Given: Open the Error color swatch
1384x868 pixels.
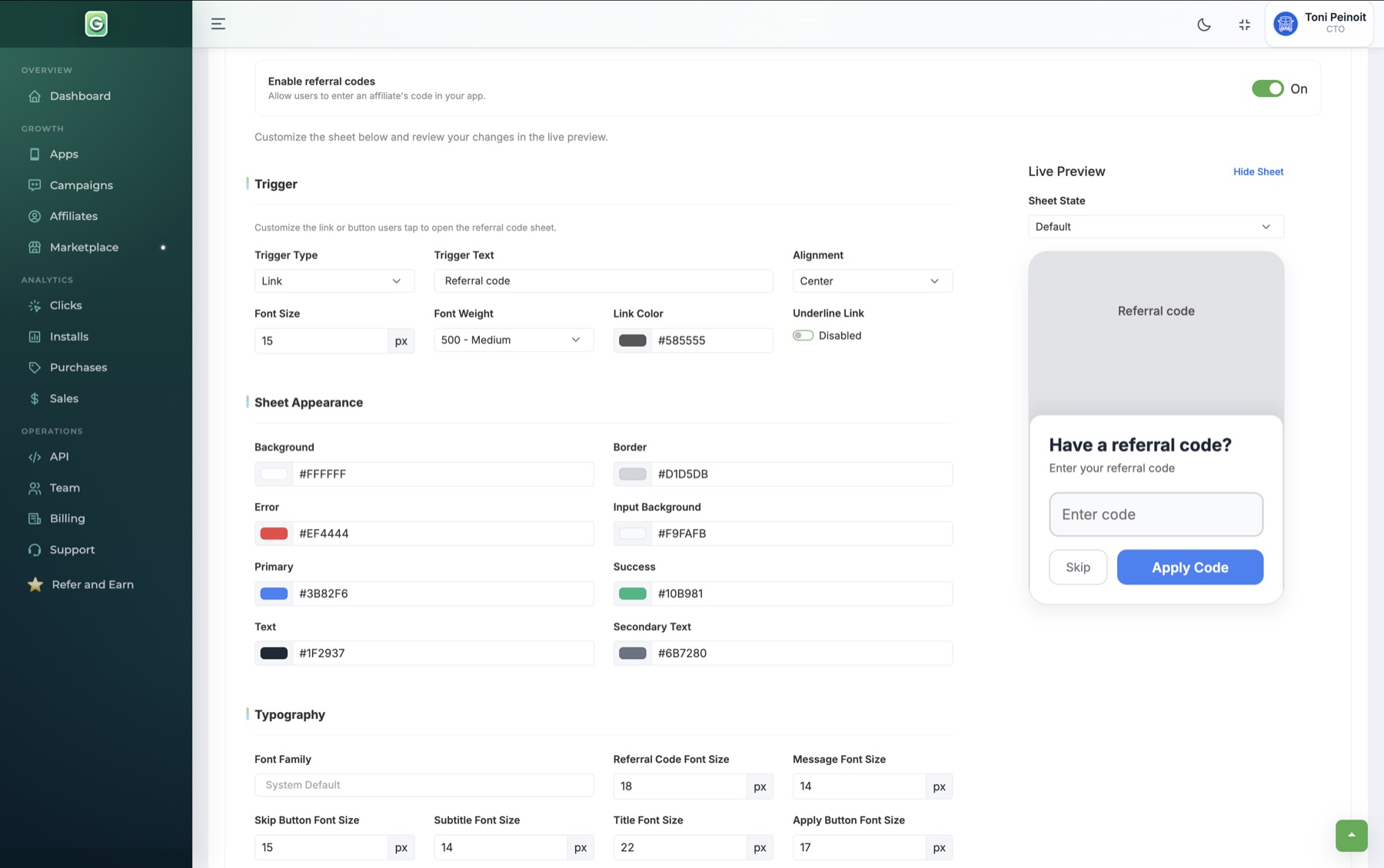Looking at the screenshot, I should tap(274, 534).
